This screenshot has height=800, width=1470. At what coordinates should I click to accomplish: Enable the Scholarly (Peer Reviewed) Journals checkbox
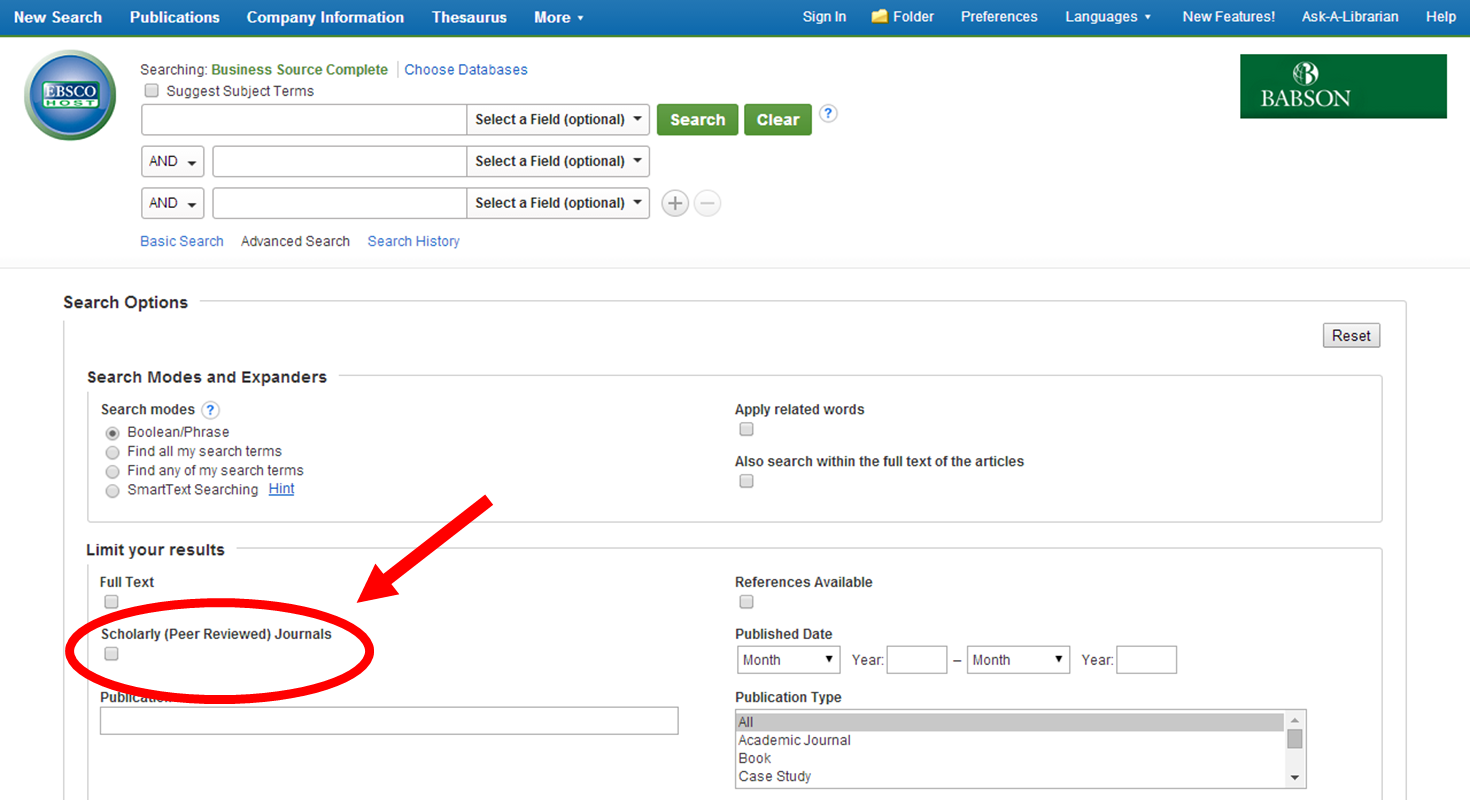[111, 653]
